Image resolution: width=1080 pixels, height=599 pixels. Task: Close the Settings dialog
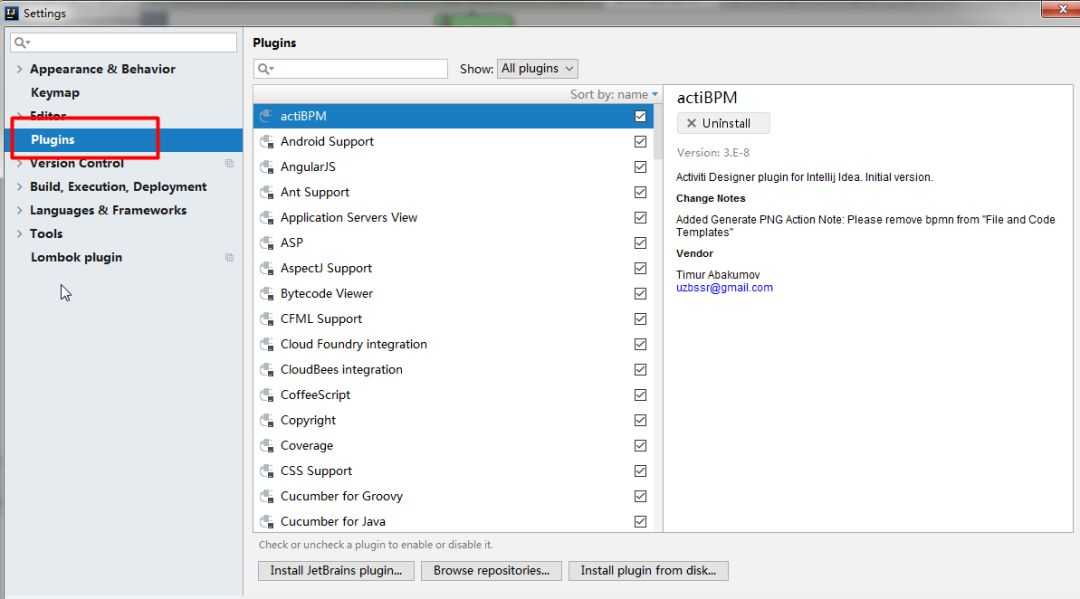pyautogui.click(x=1061, y=9)
